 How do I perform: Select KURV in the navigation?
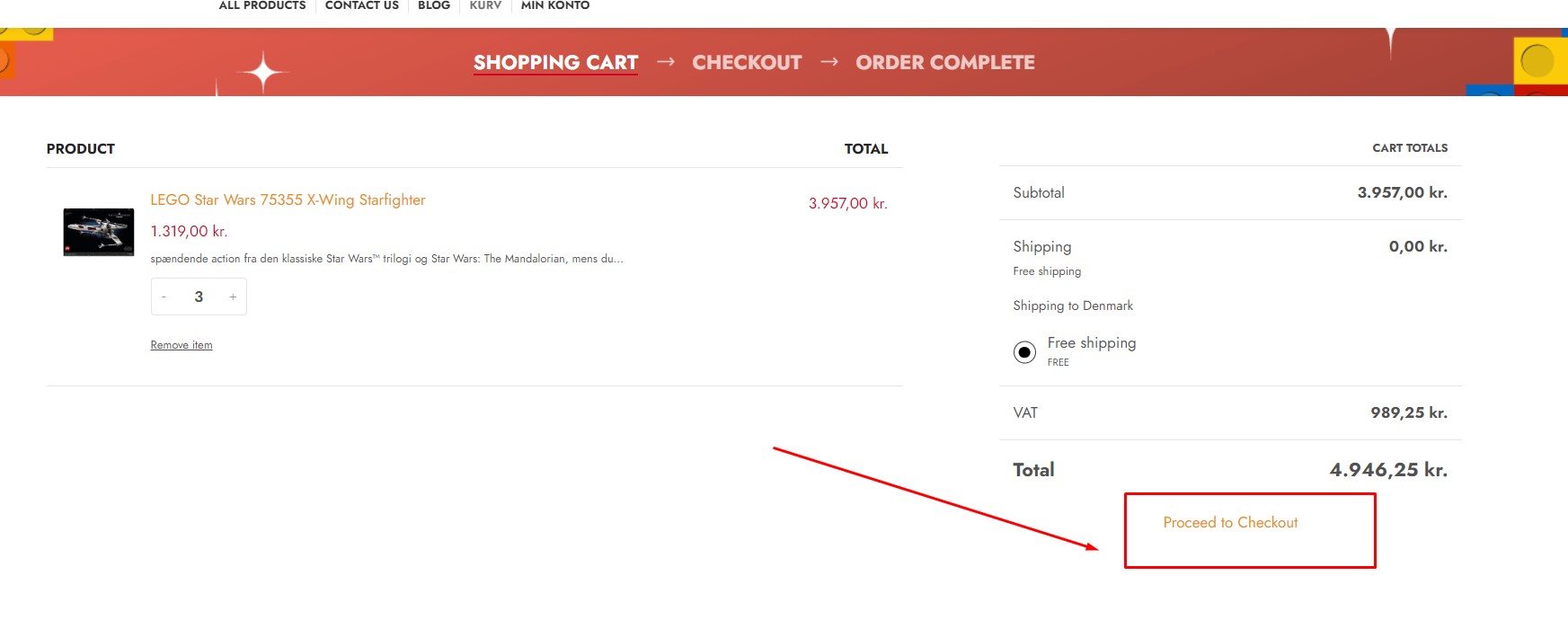[x=485, y=5]
